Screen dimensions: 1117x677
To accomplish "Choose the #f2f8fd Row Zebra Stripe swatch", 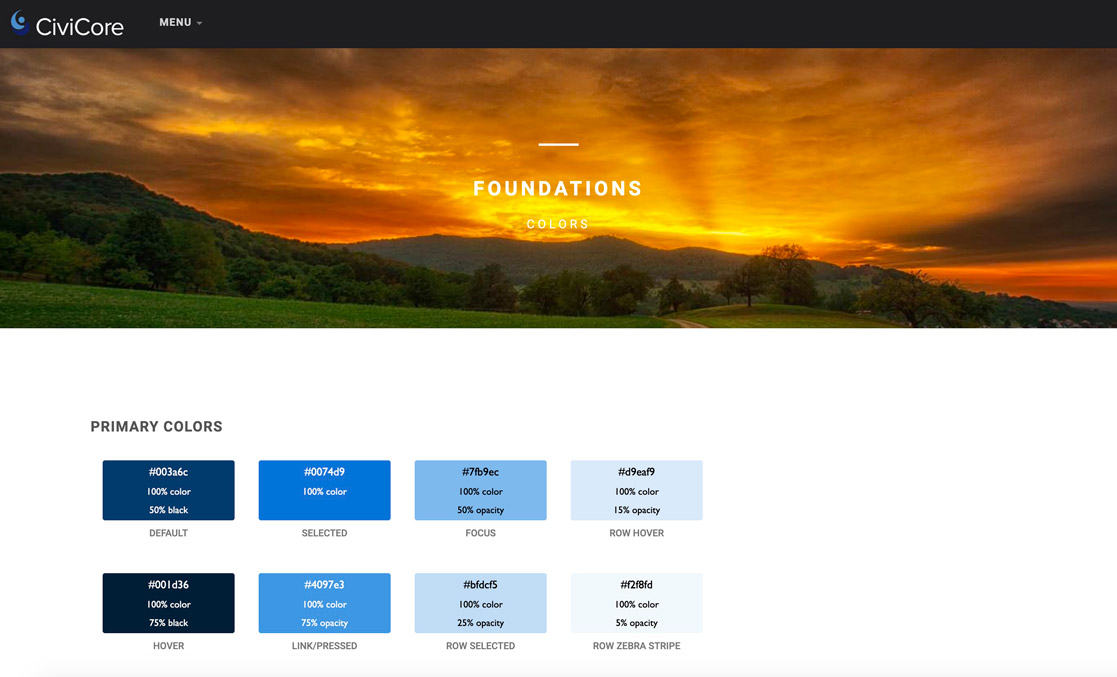I will 636,603.
